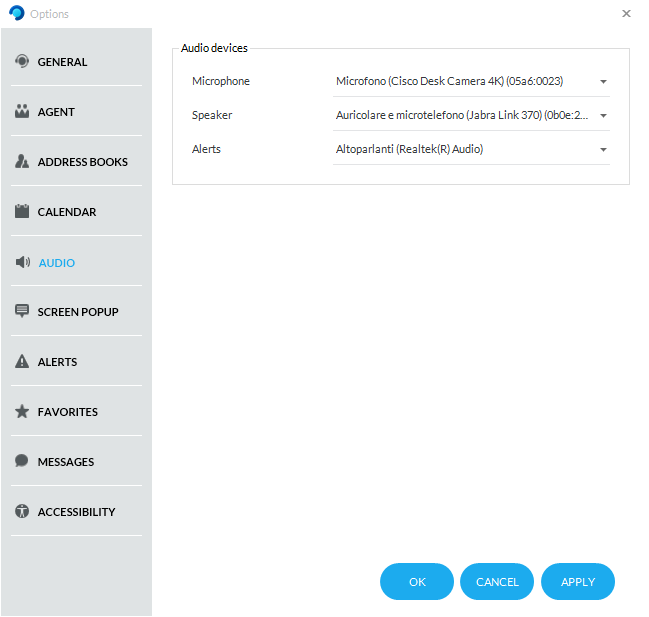Open the GENERAL settings tab

click(62, 62)
